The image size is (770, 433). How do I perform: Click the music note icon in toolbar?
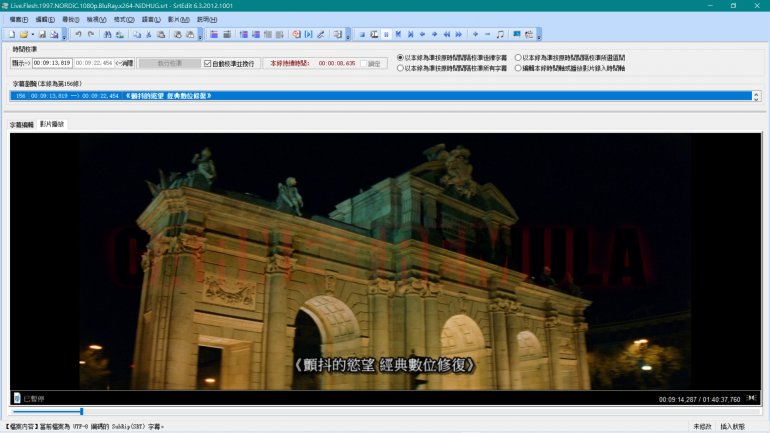tap(500, 34)
